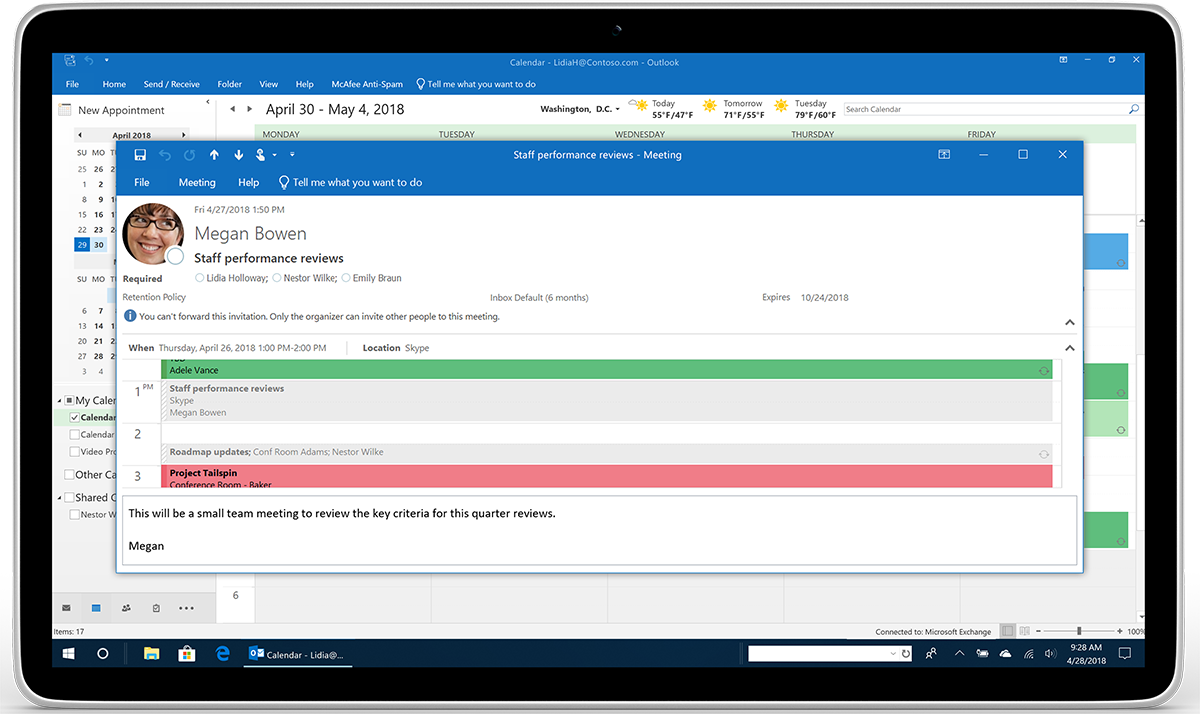Switch to the Meeting tab
The width and height of the screenshot is (1200, 714).
pyautogui.click(x=196, y=182)
